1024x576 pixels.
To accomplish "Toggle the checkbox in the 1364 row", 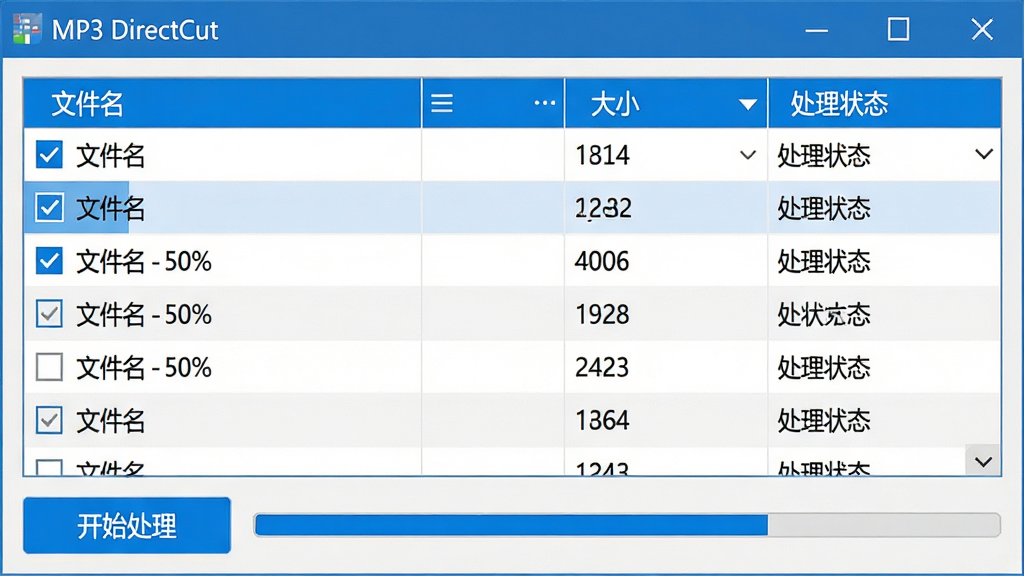I will tap(49, 420).
